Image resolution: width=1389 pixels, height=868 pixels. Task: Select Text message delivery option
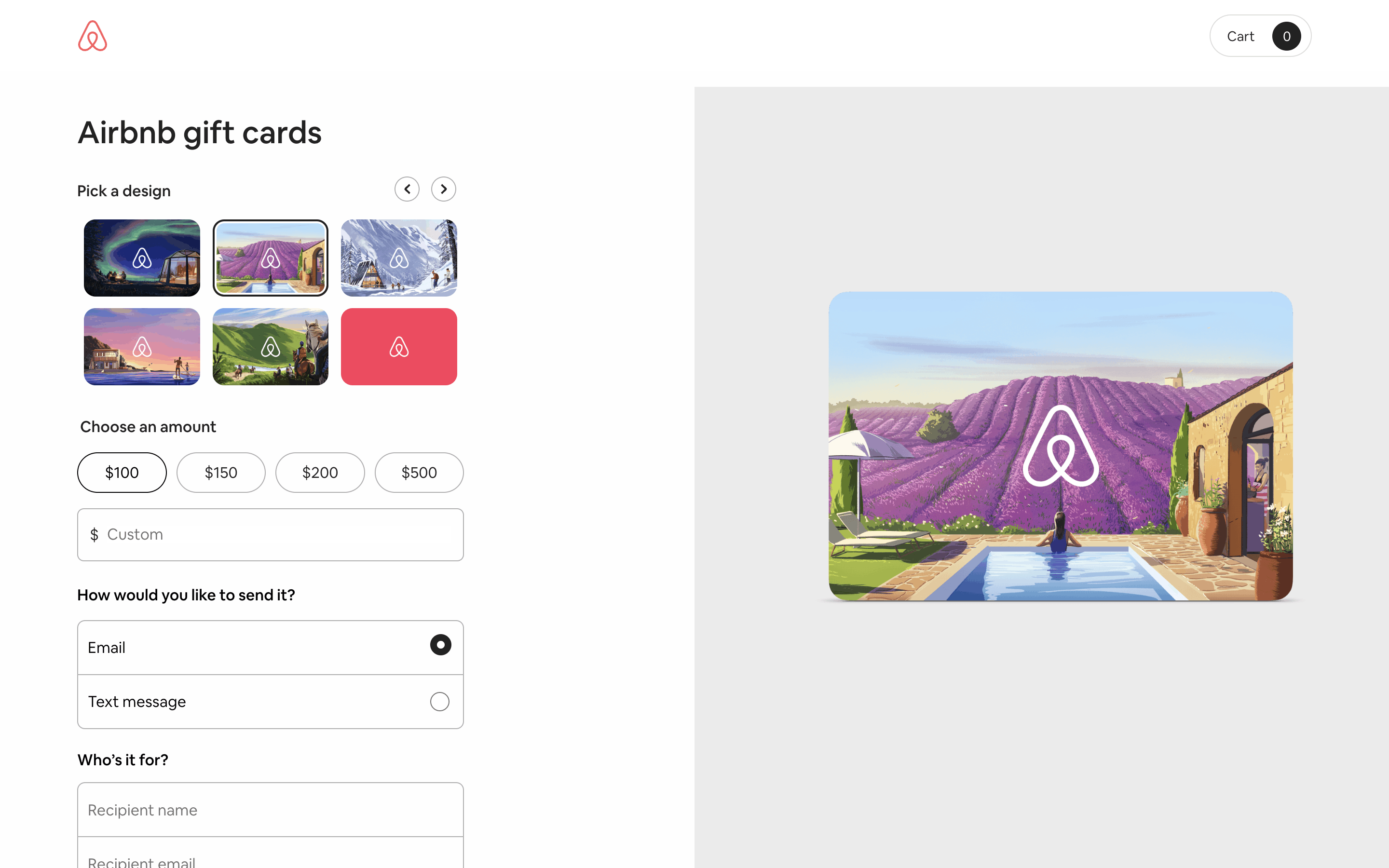[x=271, y=702]
